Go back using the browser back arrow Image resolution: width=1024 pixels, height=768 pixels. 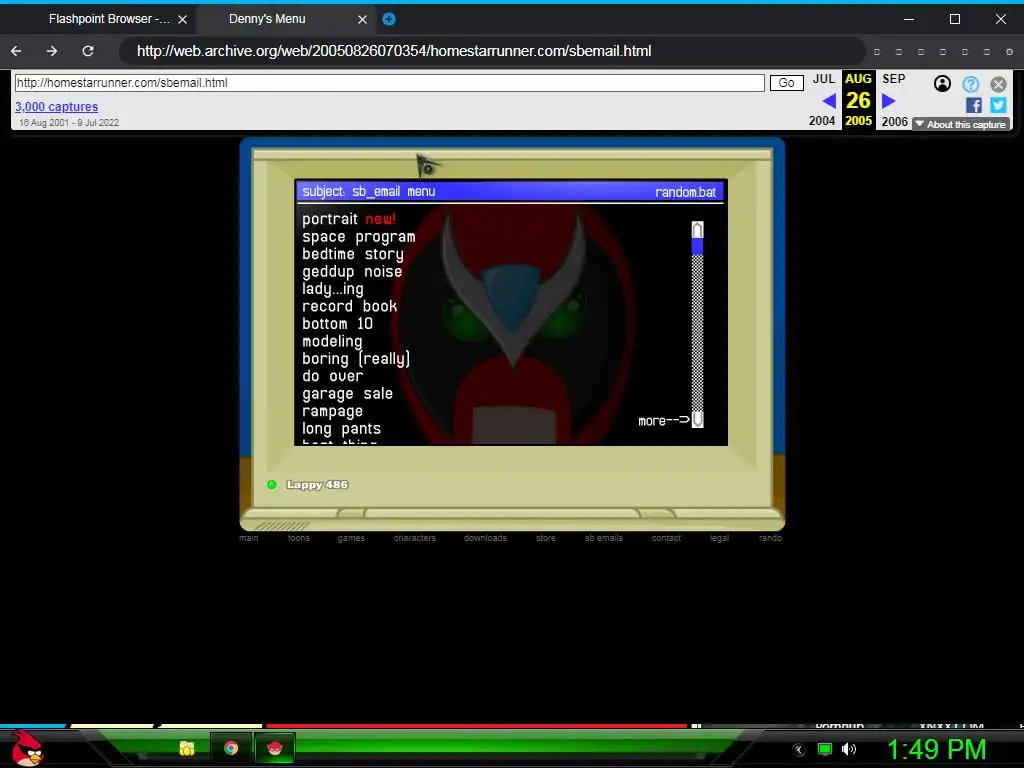click(x=16, y=51)
